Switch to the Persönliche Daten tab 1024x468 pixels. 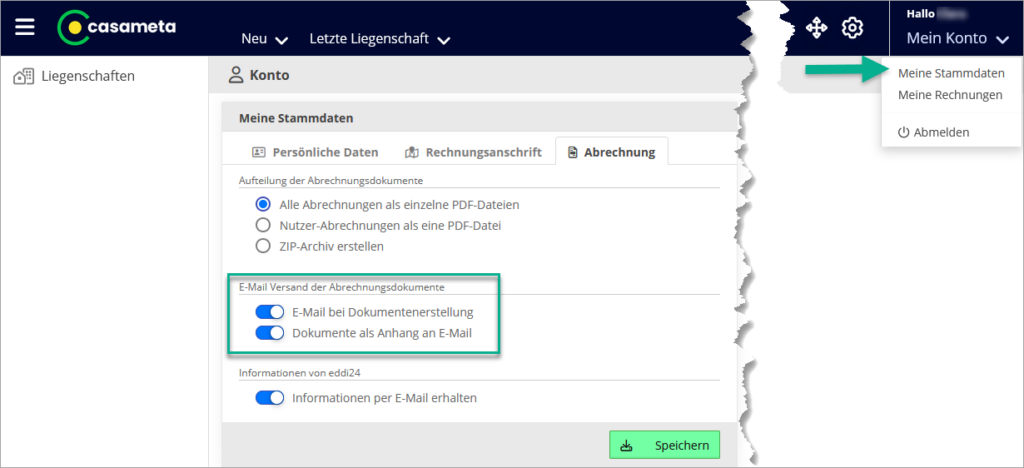[x=314, y=152]
